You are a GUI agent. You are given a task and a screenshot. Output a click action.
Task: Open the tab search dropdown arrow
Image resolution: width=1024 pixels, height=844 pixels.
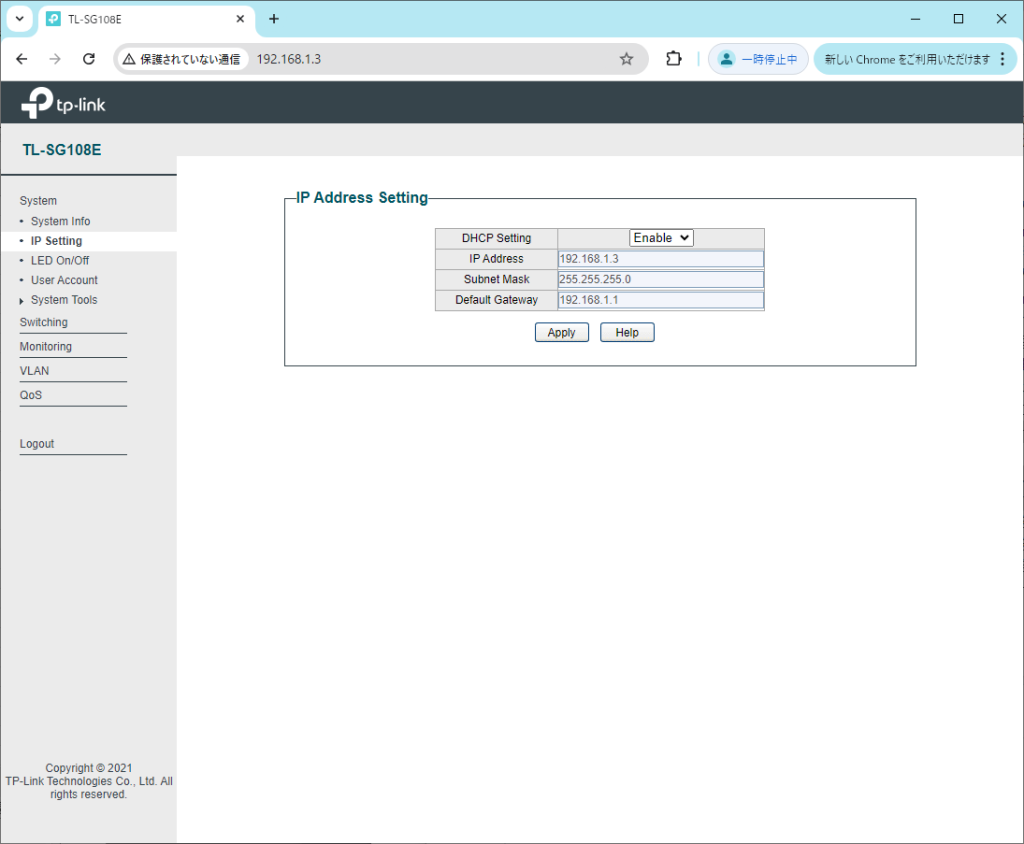pos(18,19)
